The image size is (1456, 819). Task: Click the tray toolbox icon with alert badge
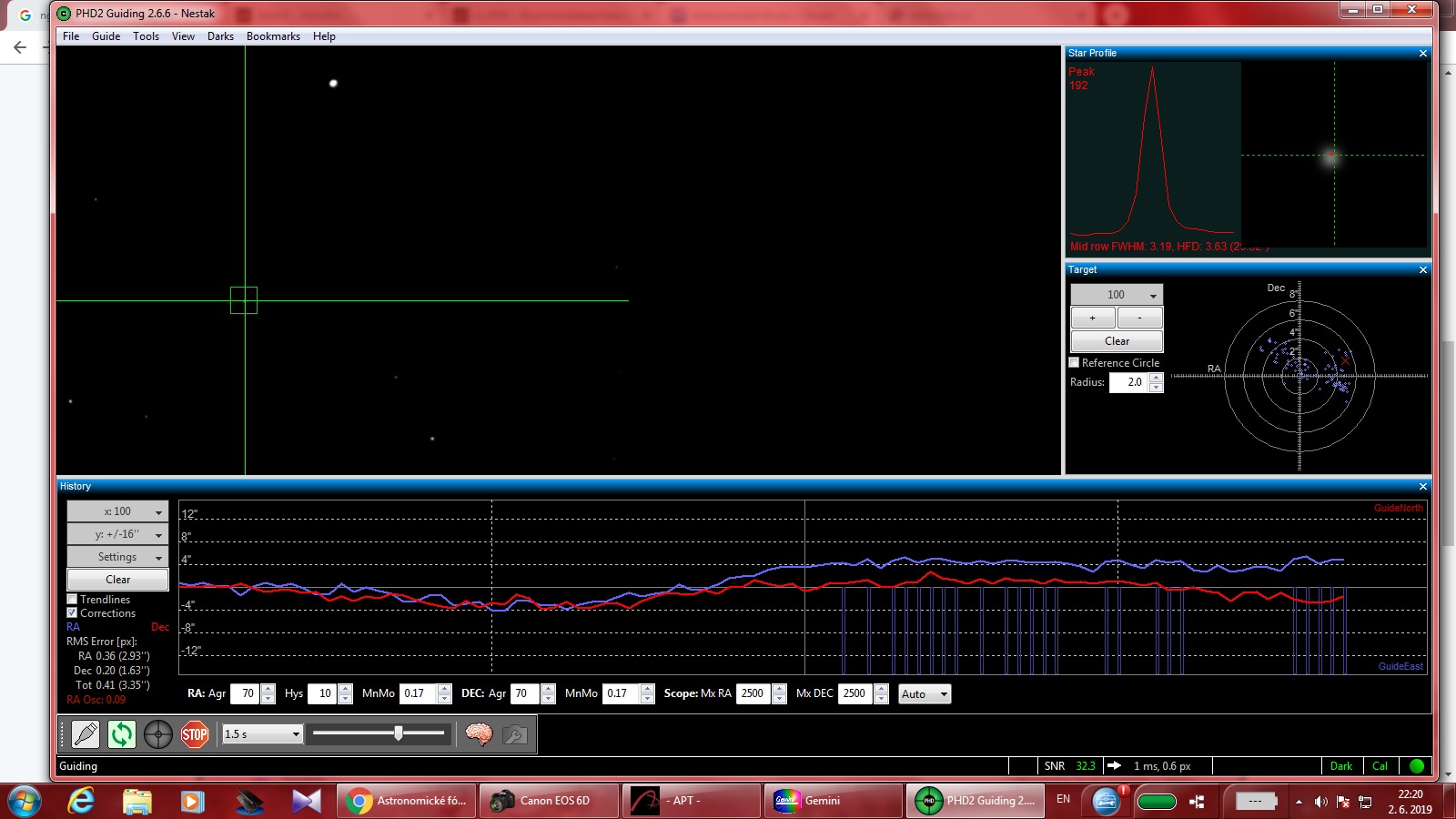[1107, 801]
